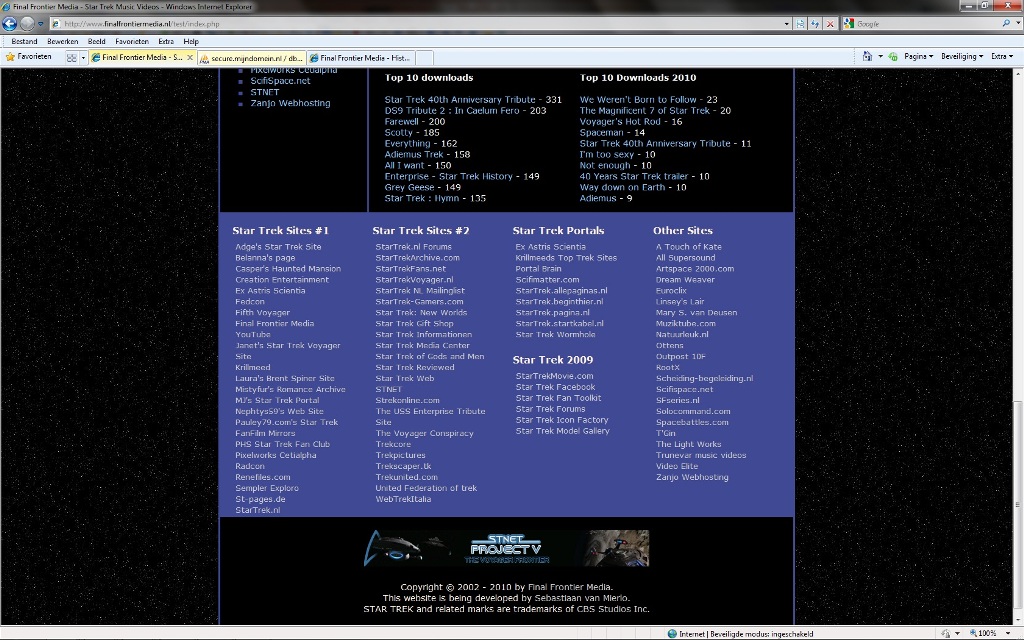Click the Adge's Star Trek Site link
This screenshot has height=640, width=1024.
pyautogui.click(x=278, y=247)
